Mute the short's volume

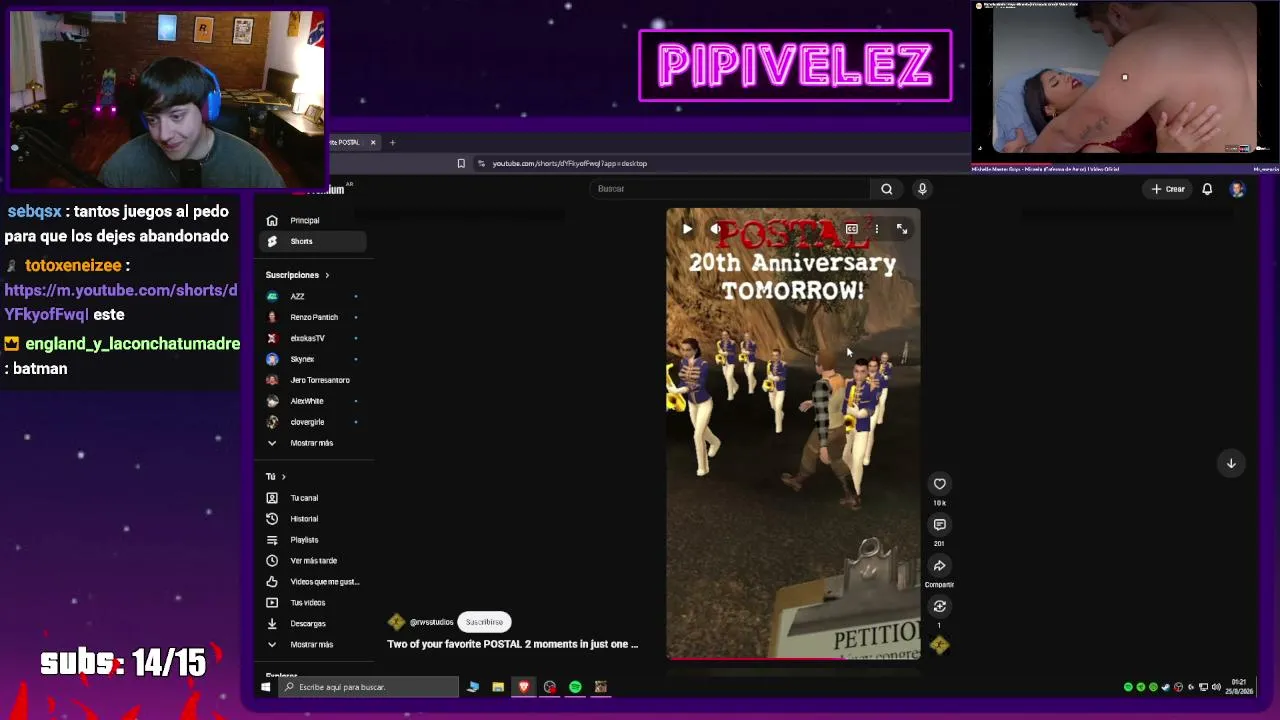716,229
